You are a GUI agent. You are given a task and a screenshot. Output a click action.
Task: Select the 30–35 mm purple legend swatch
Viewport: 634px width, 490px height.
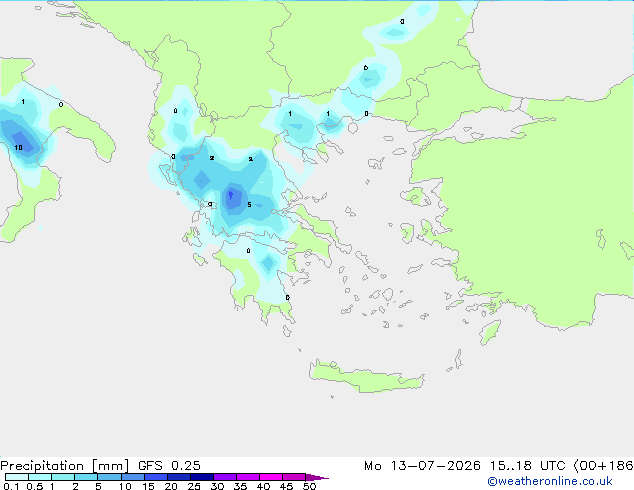coord(224,477)
